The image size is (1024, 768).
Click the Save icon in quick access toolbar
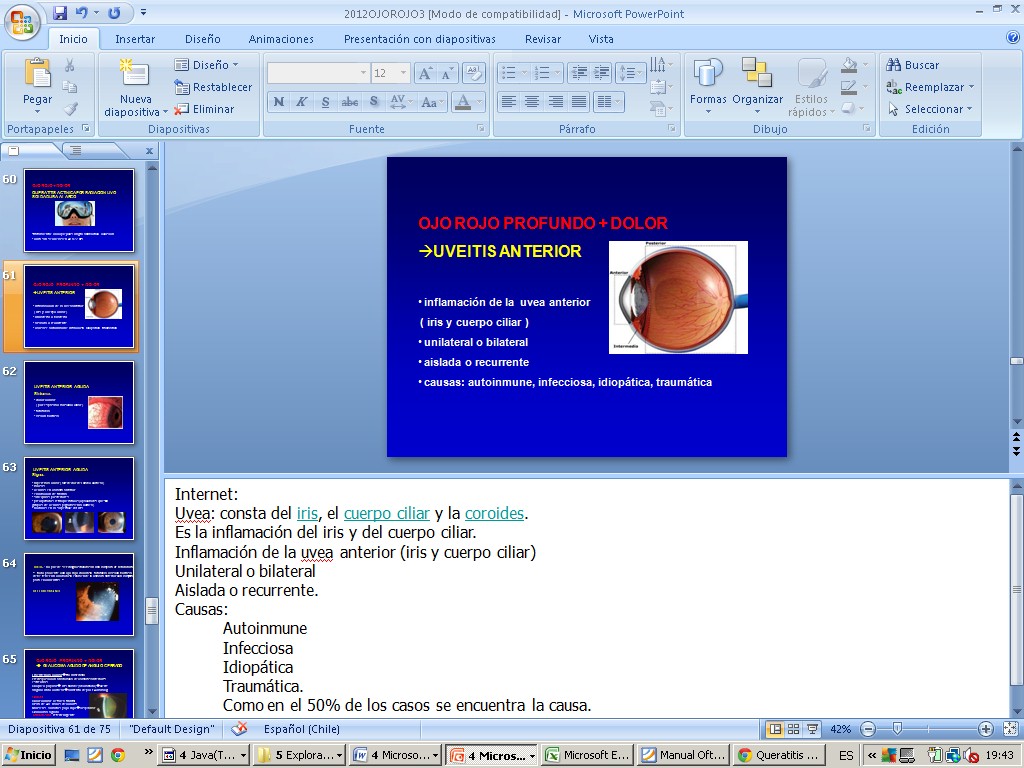tap(61, 13)
